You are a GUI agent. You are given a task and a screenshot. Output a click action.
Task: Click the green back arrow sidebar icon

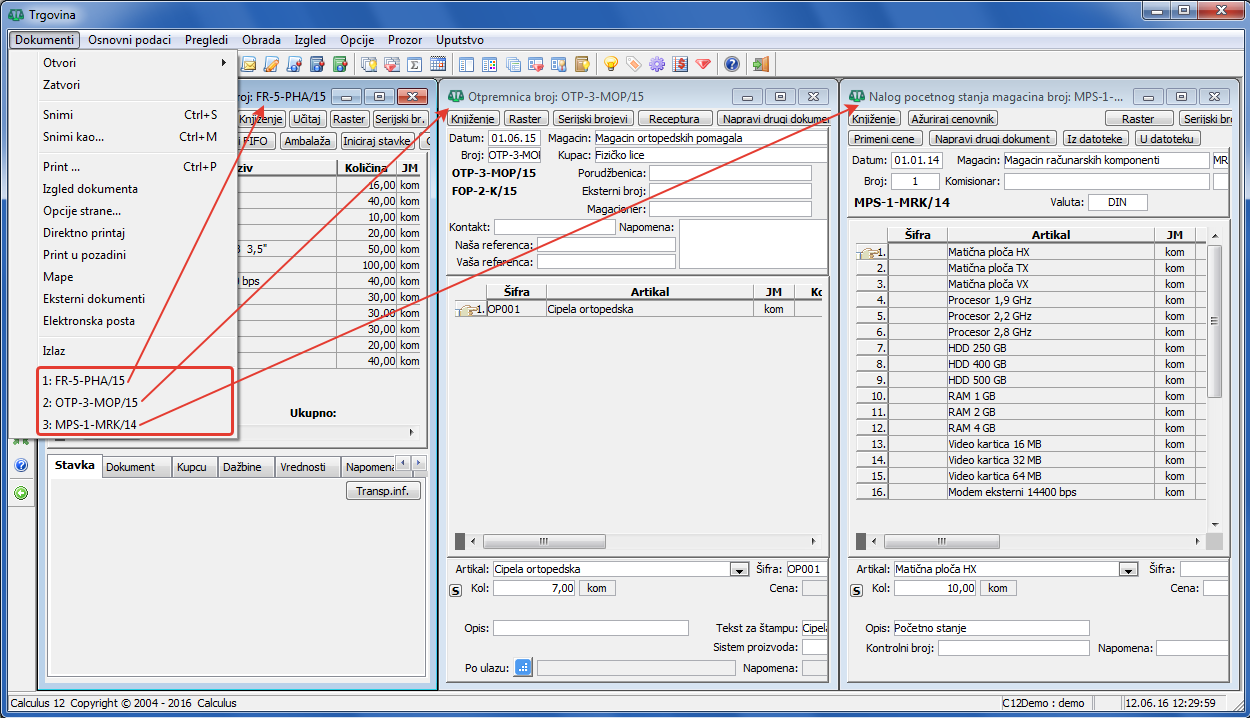pos(21,492)
